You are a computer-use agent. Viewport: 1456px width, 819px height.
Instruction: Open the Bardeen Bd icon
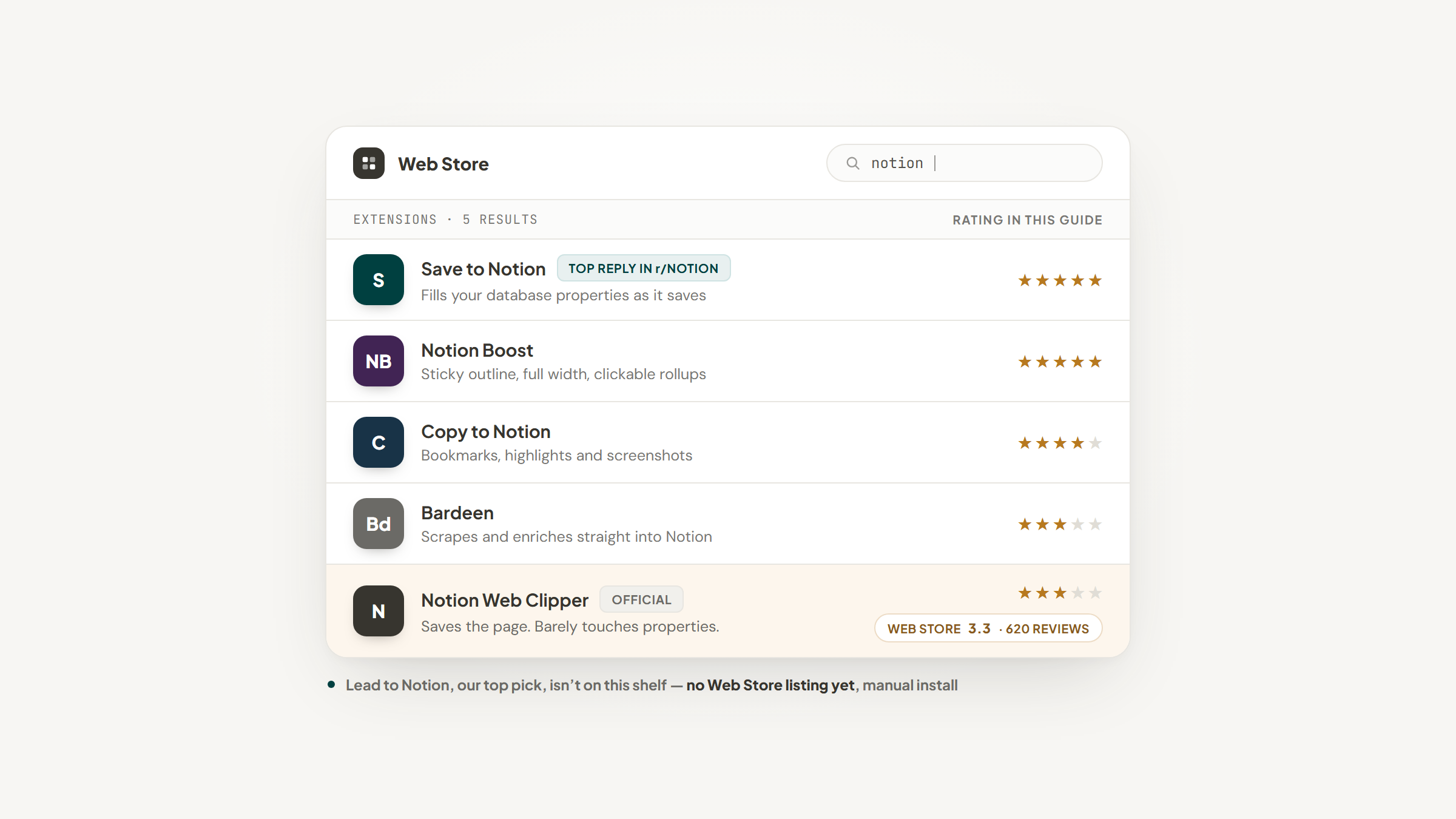tap(379, 524)
